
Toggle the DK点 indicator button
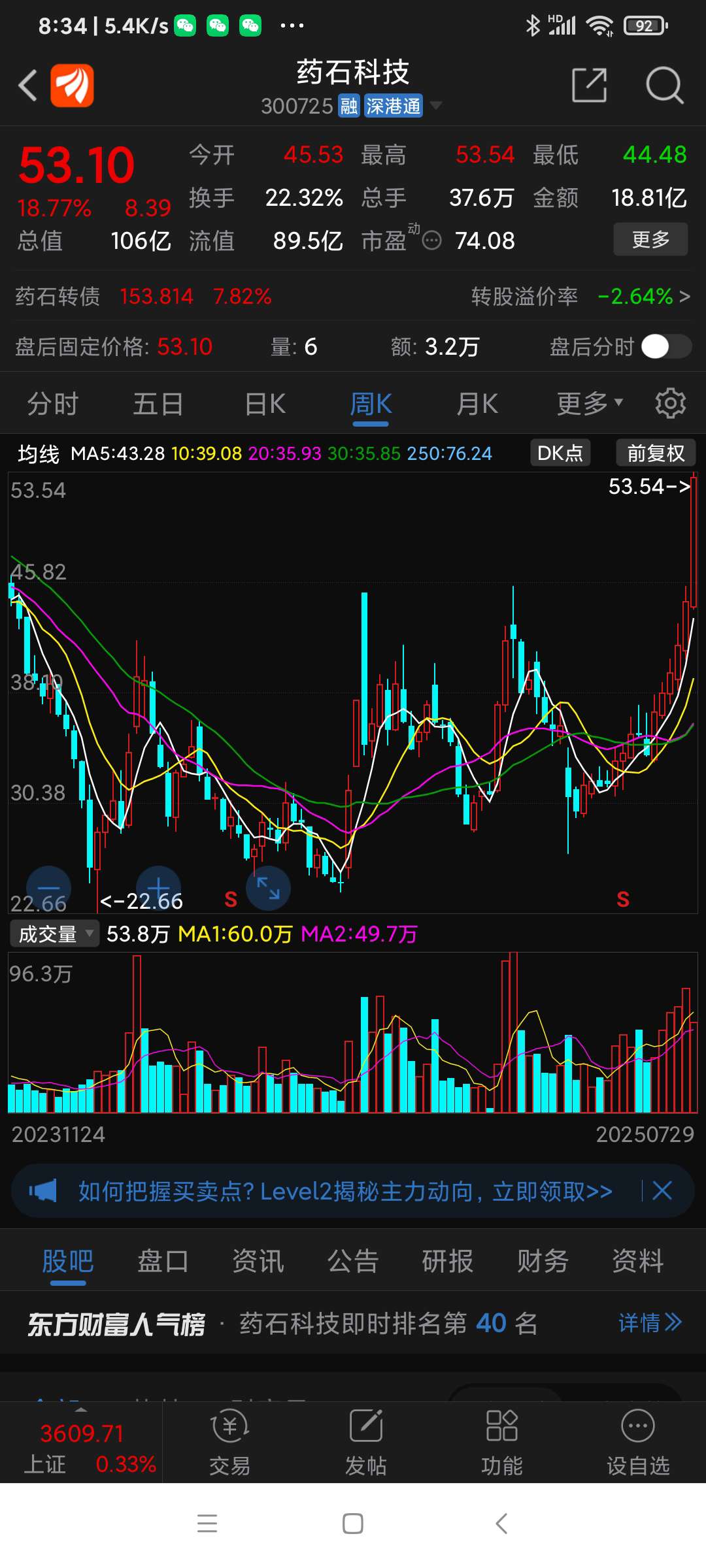[x=560, y=453]
